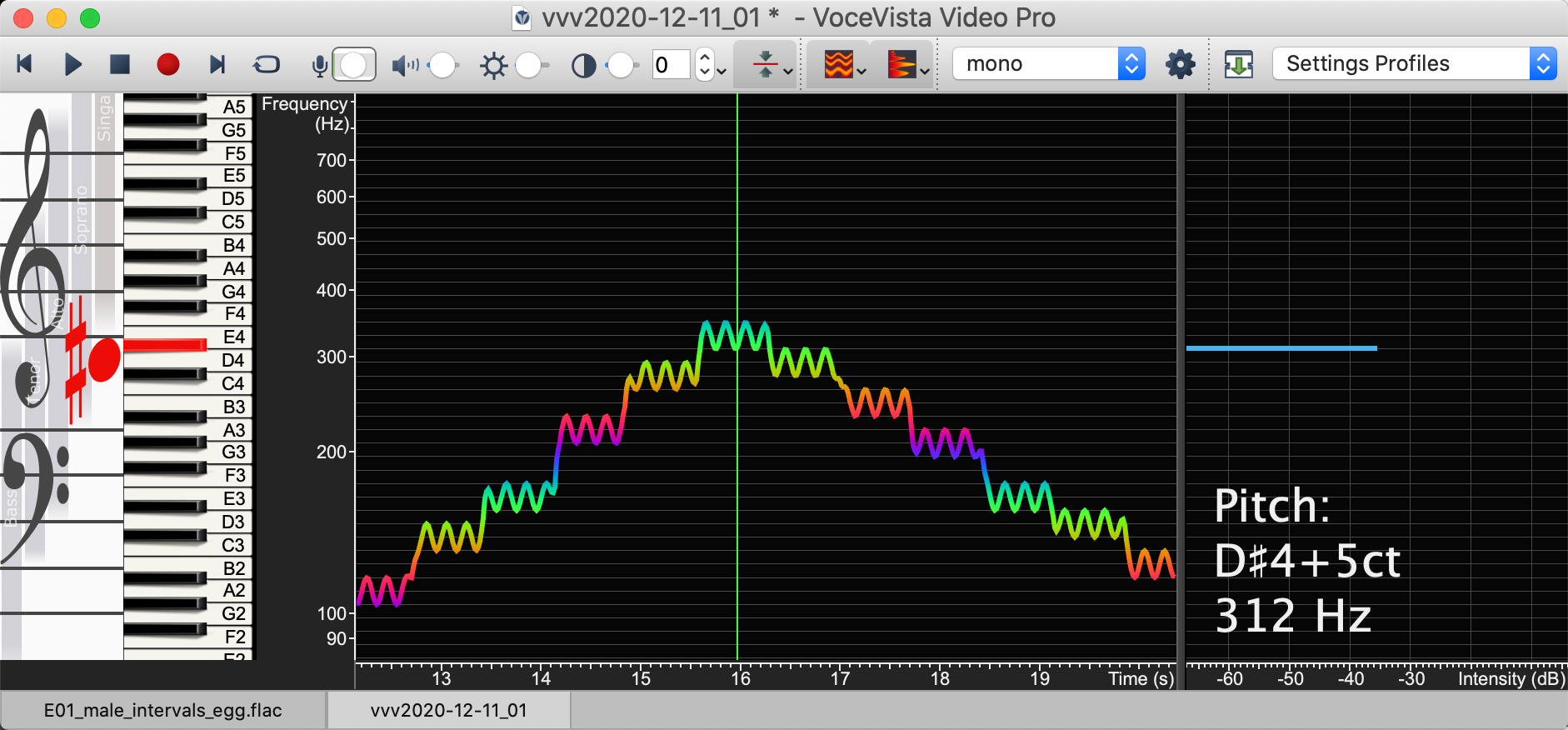Start recording with the red button
Screen dimensions: 1568x730
[x=168, y=64]
